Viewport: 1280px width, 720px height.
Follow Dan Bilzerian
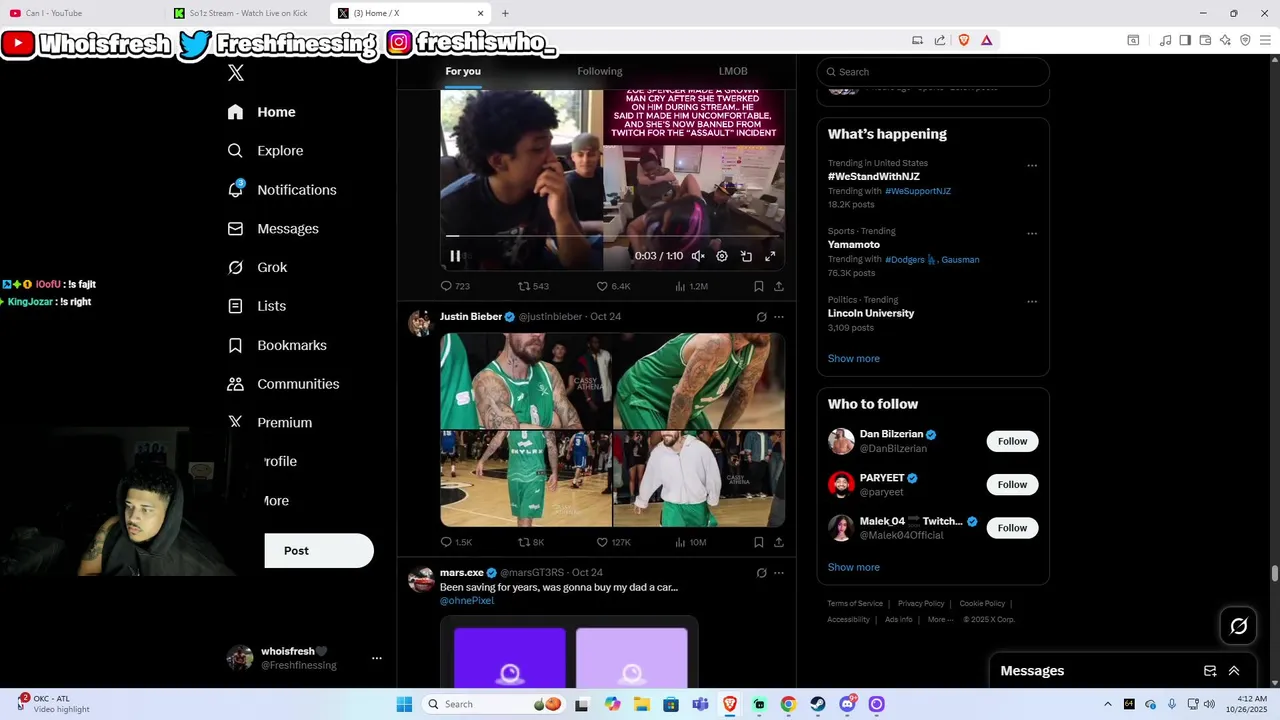1012,441
